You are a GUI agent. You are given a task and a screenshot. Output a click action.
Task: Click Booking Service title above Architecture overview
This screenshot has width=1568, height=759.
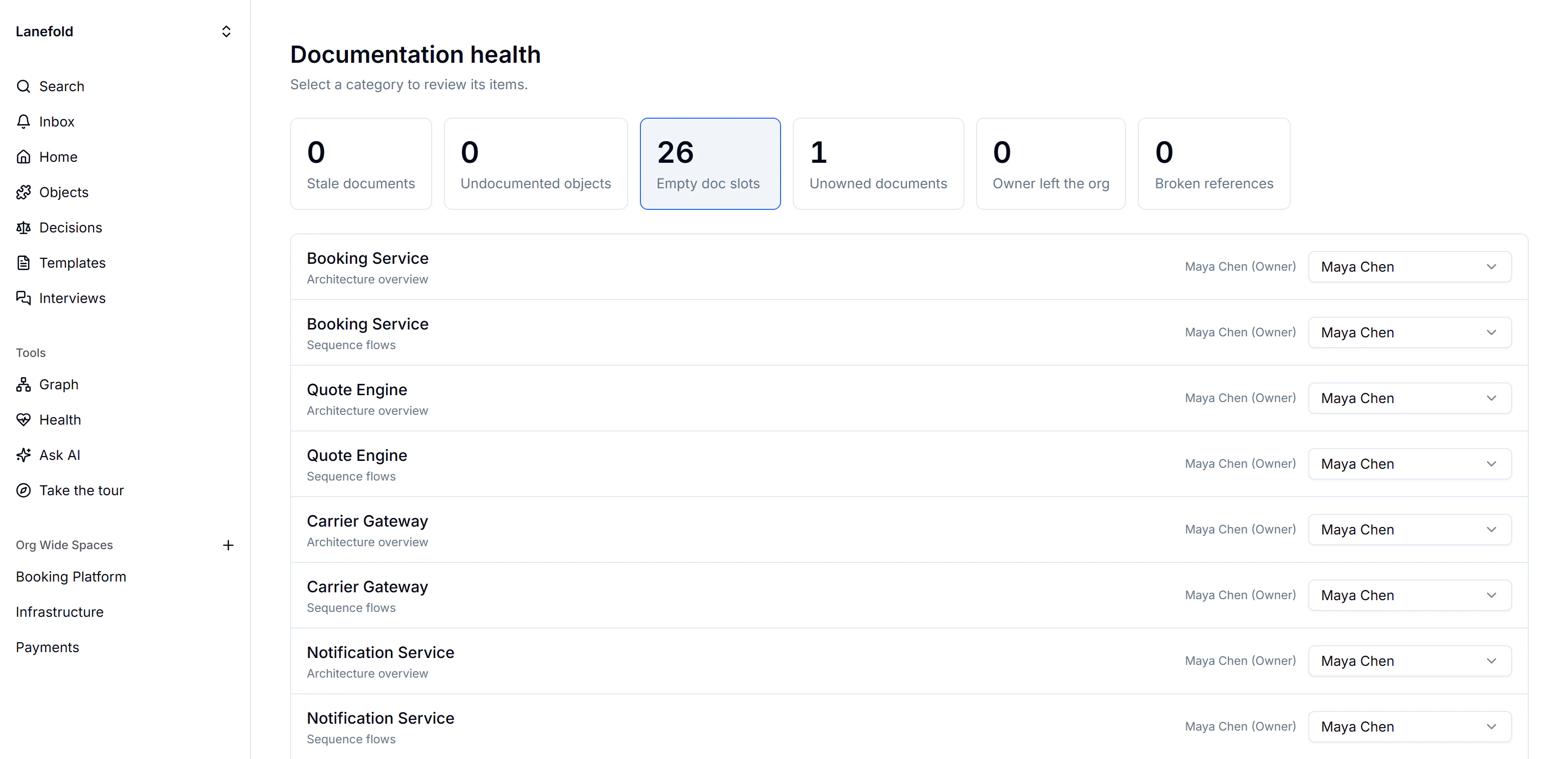pyautogui.click(x=367, y=258)
